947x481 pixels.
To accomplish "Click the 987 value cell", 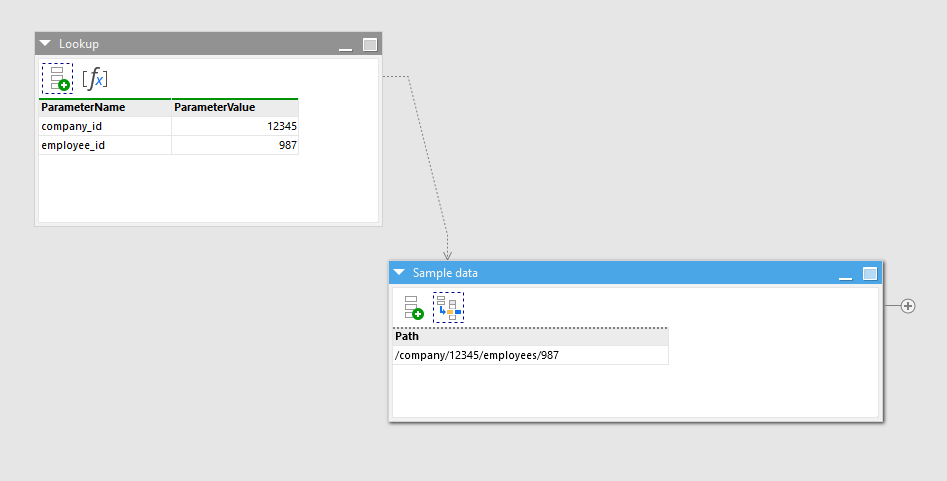I will (x=234, y=145).
